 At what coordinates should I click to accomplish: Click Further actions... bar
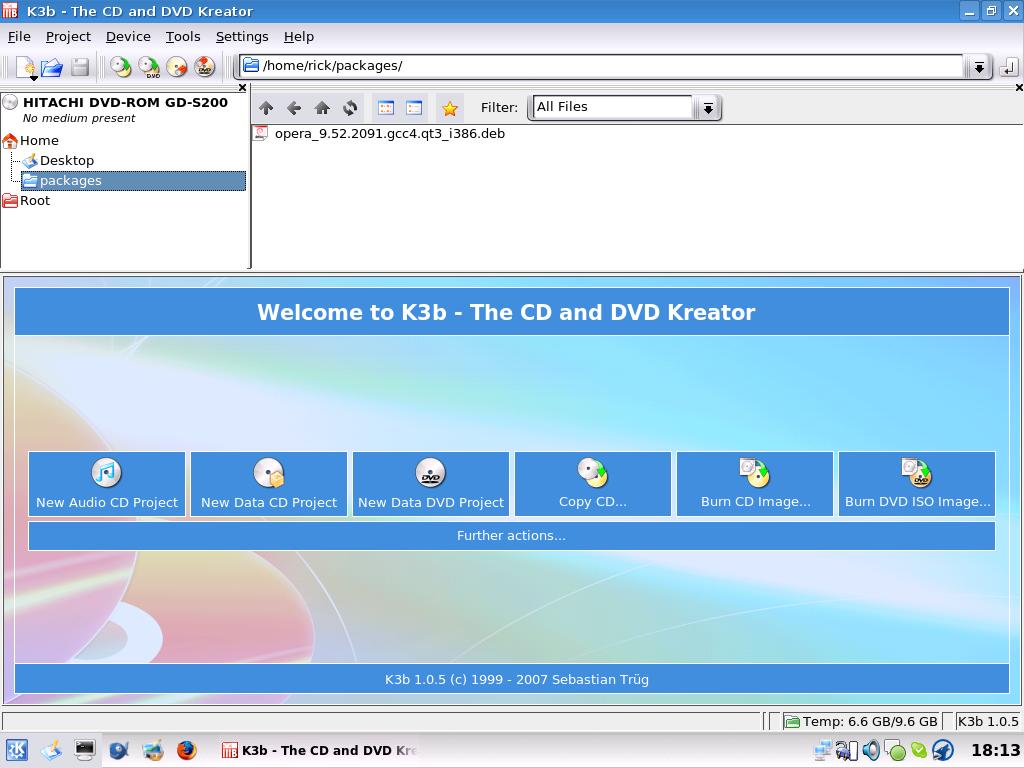(511, 536)
